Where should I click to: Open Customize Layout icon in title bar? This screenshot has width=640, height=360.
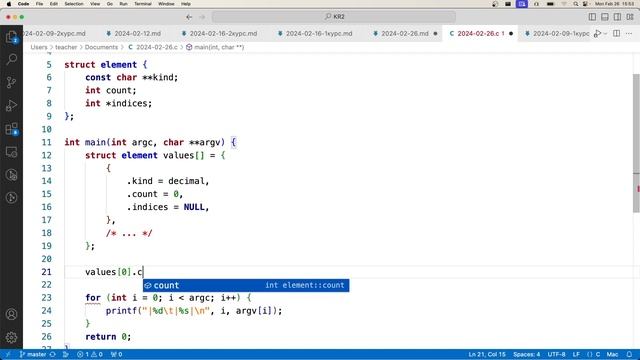[630, 17]
